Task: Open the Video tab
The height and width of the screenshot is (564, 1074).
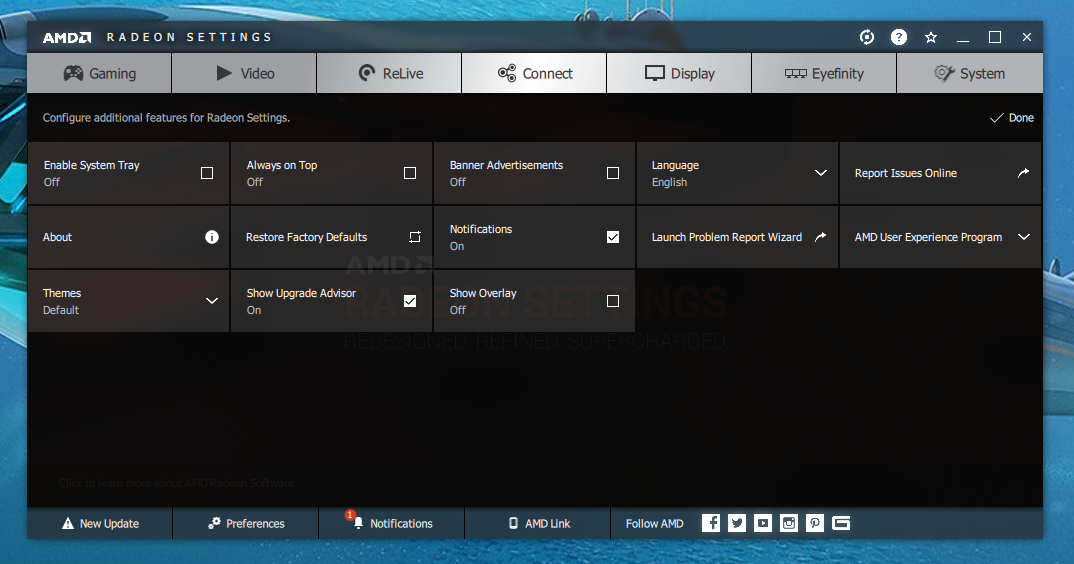Action: pos(245,73)
